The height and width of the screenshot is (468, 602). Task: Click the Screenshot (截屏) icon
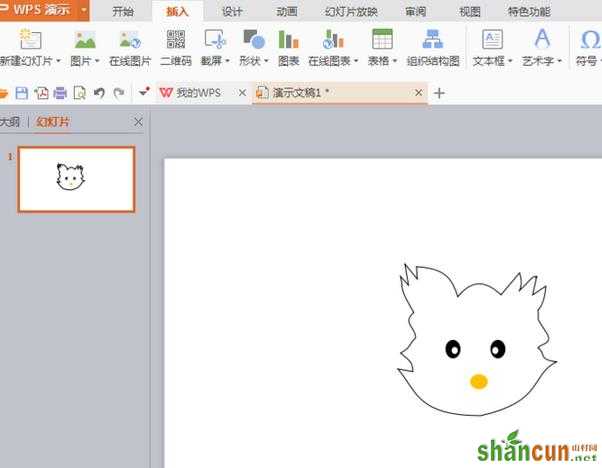coord(215,39)
